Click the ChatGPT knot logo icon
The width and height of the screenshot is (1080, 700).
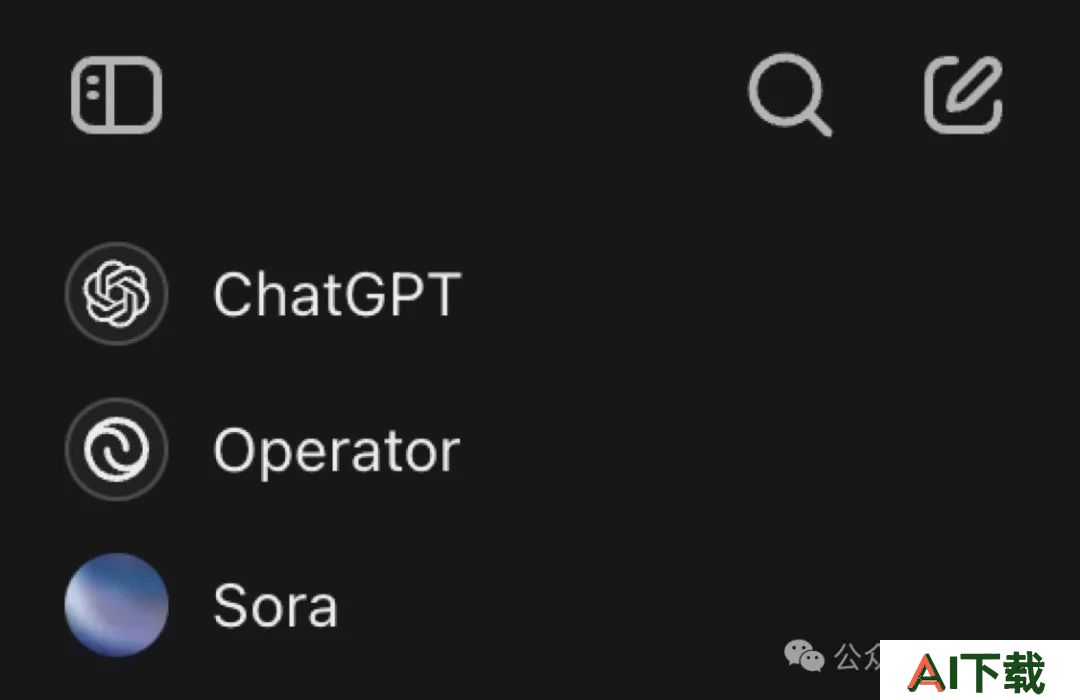116,294
